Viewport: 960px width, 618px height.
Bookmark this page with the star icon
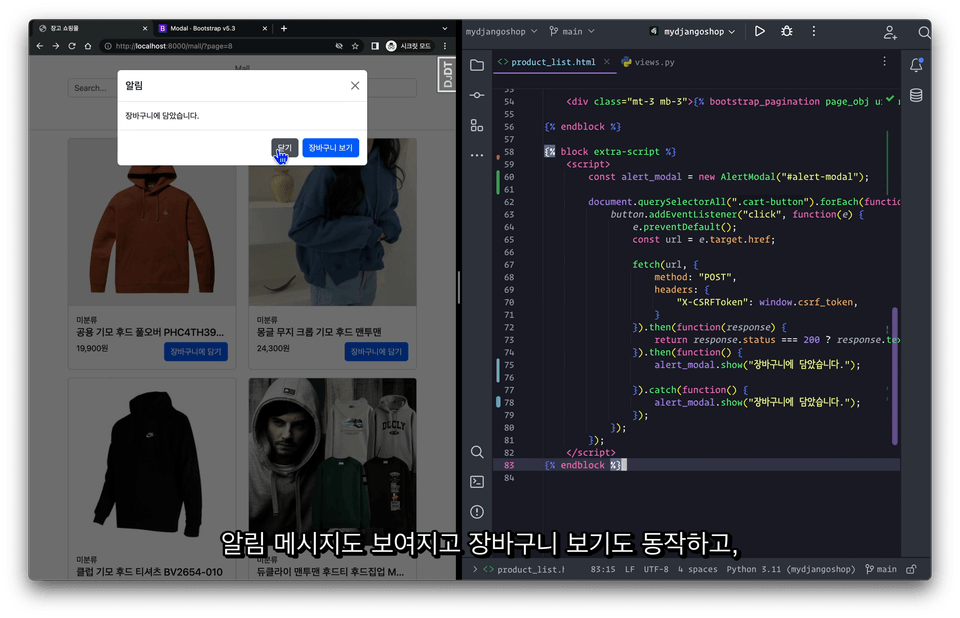(356, 46)
